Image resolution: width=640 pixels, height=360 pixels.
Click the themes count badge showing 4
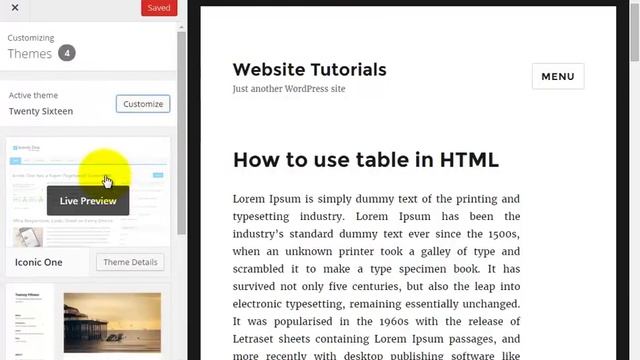click(x=67, y=53)
